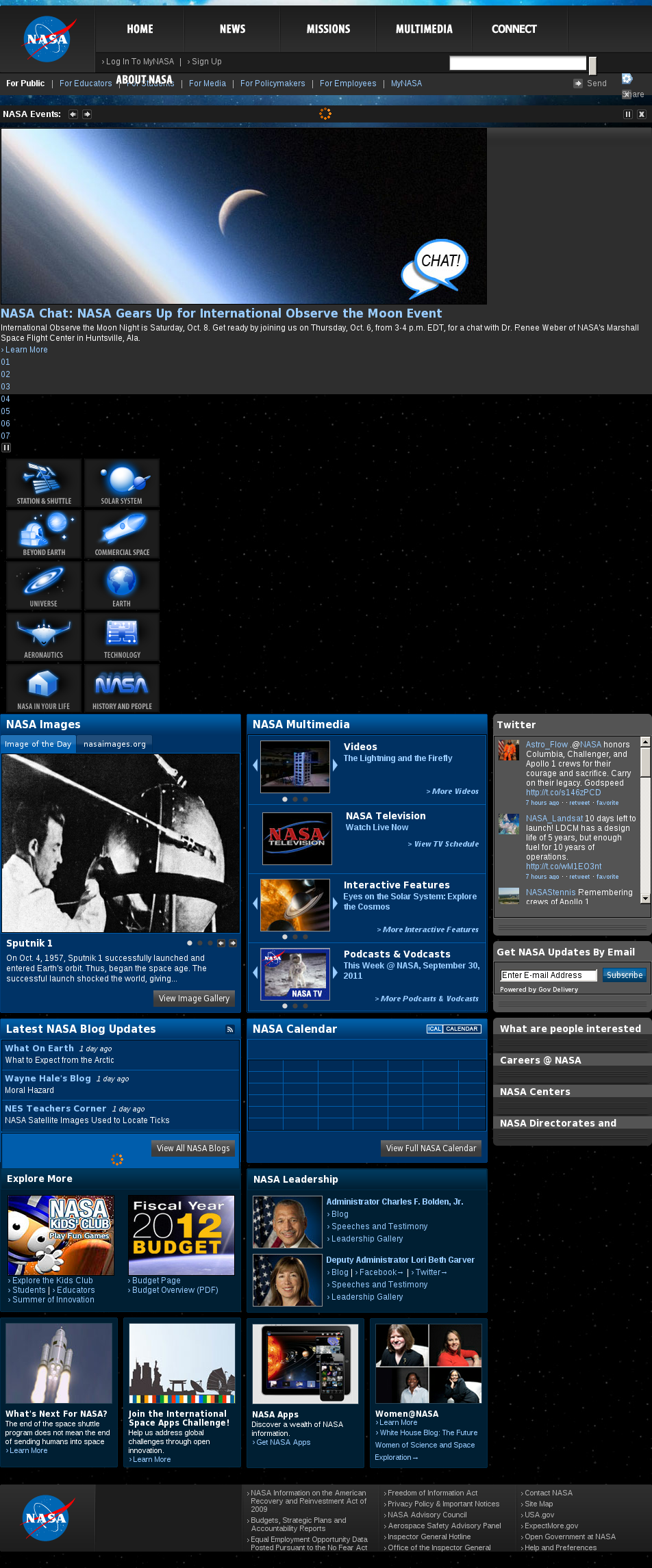
Task: Open the Beyond Earth topic icon
Action: point(44,535)
